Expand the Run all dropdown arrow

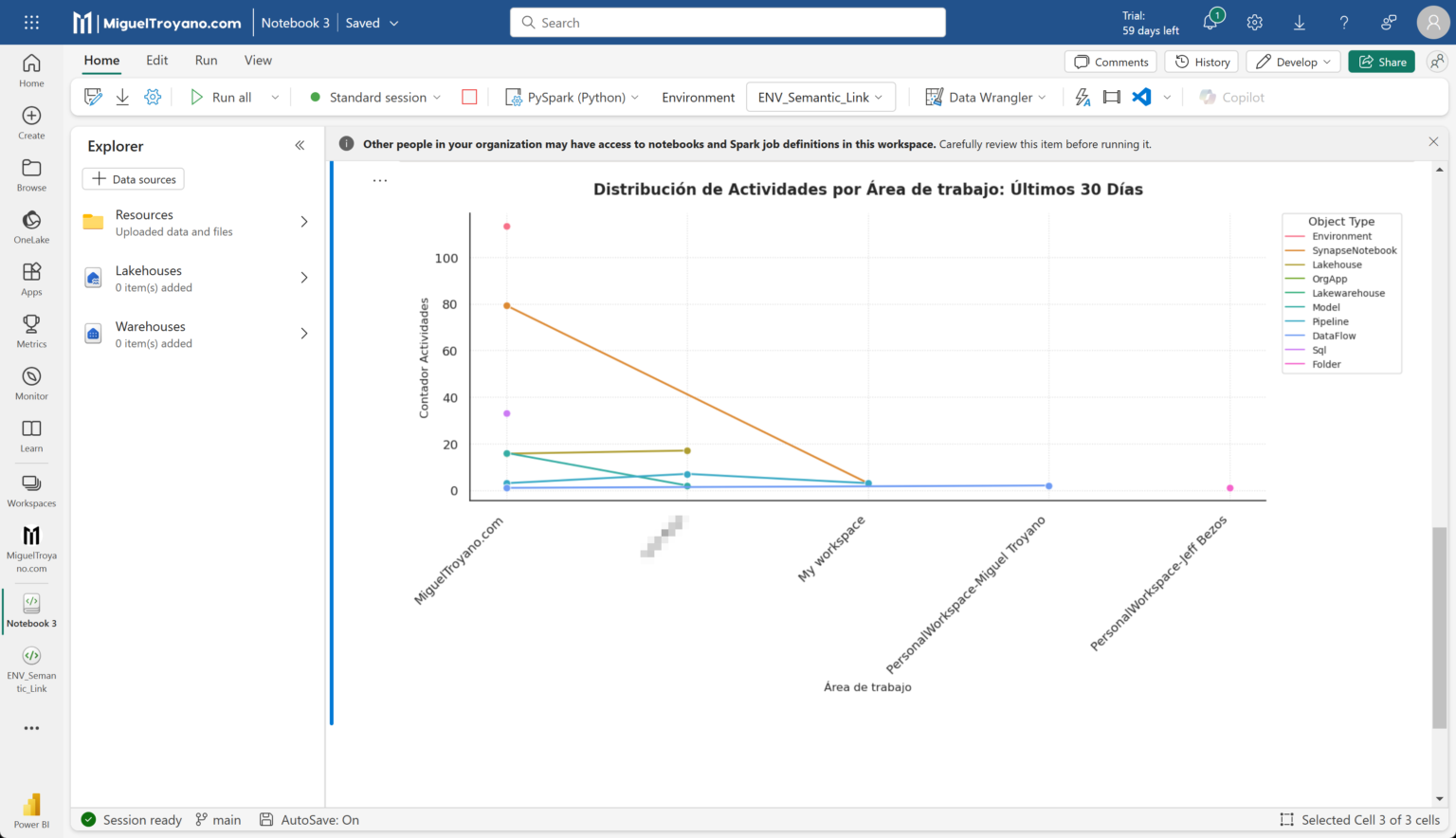coord(275,97)
